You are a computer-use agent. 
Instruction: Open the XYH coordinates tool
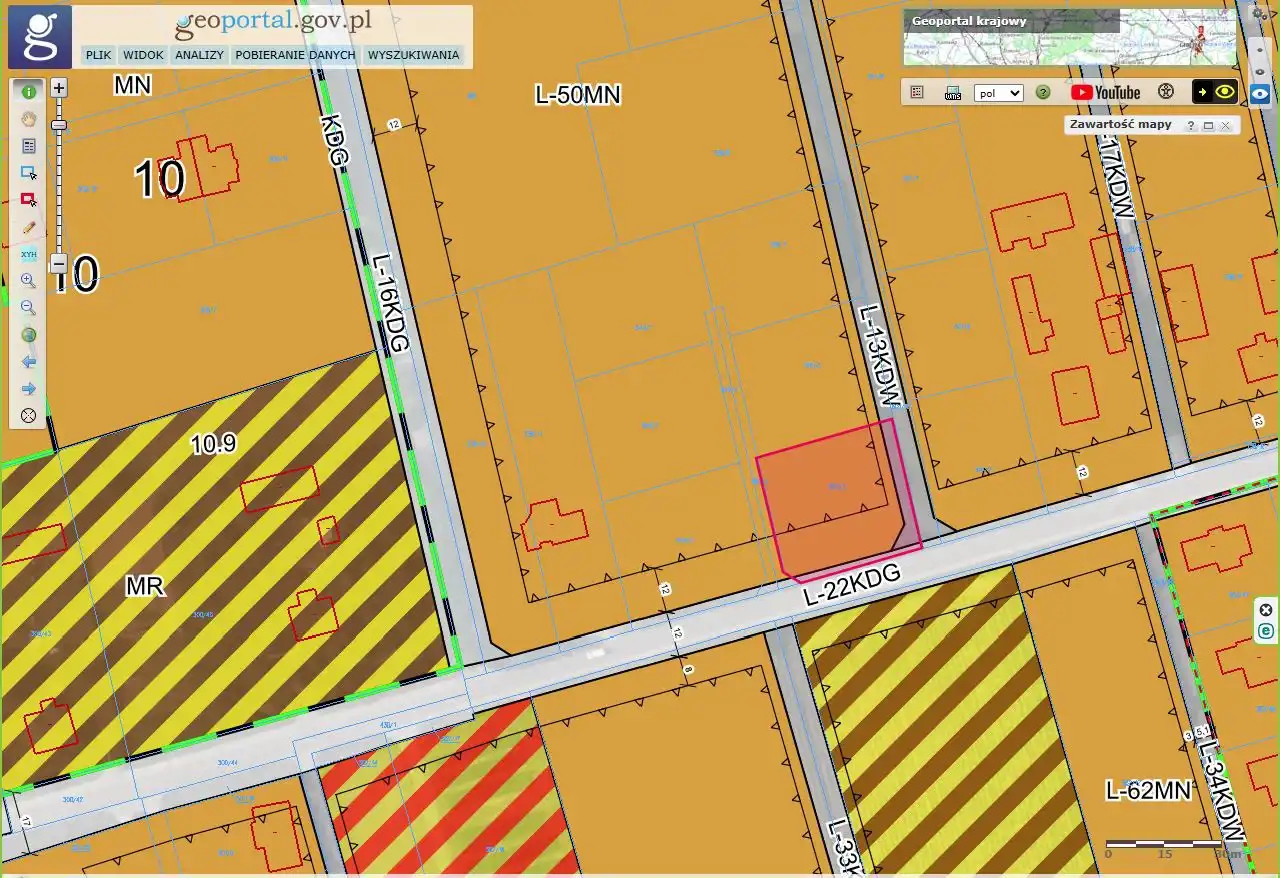28,254
